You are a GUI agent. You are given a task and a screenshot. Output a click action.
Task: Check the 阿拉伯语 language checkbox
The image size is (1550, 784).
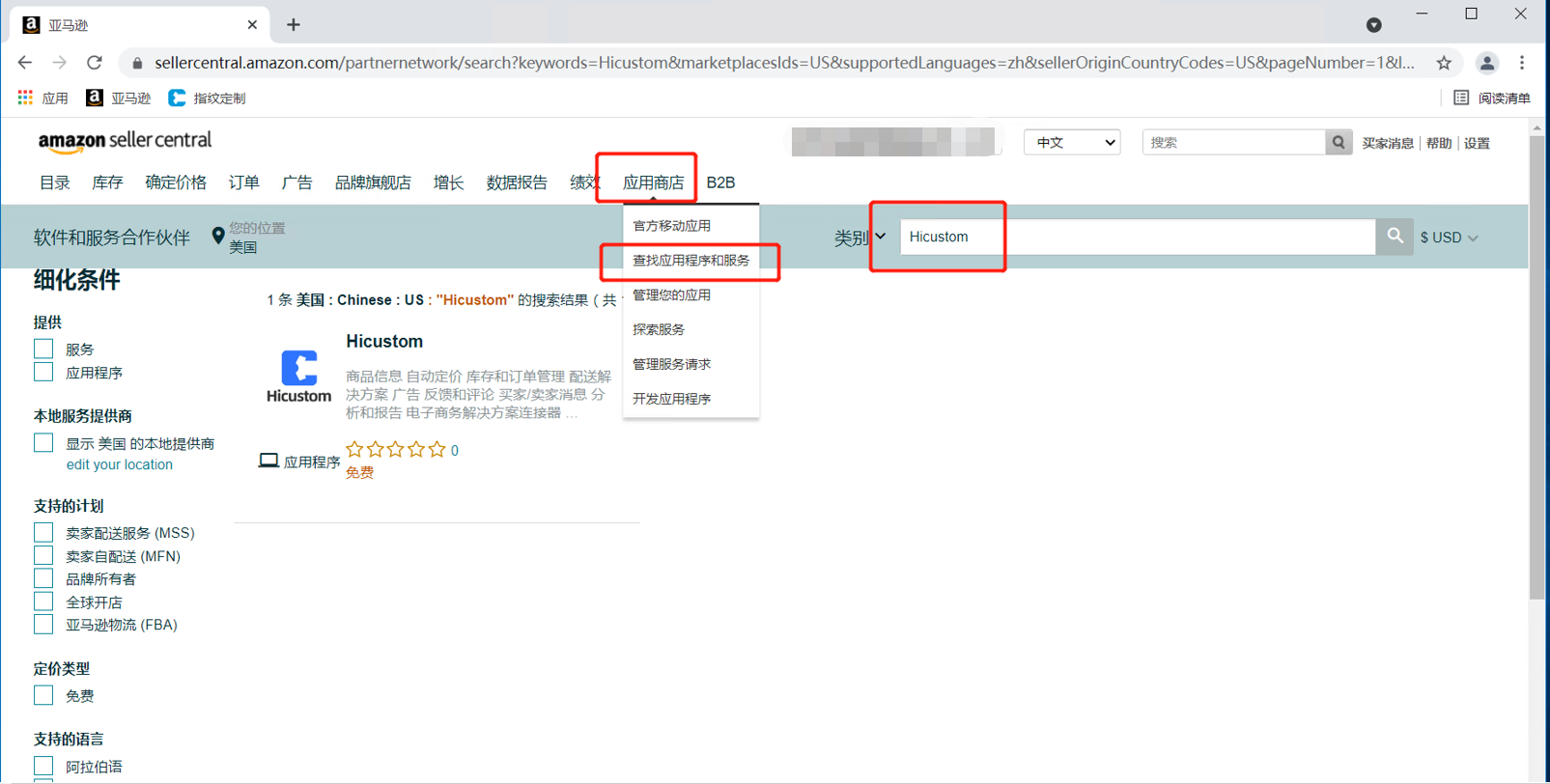tap(43, 766)
